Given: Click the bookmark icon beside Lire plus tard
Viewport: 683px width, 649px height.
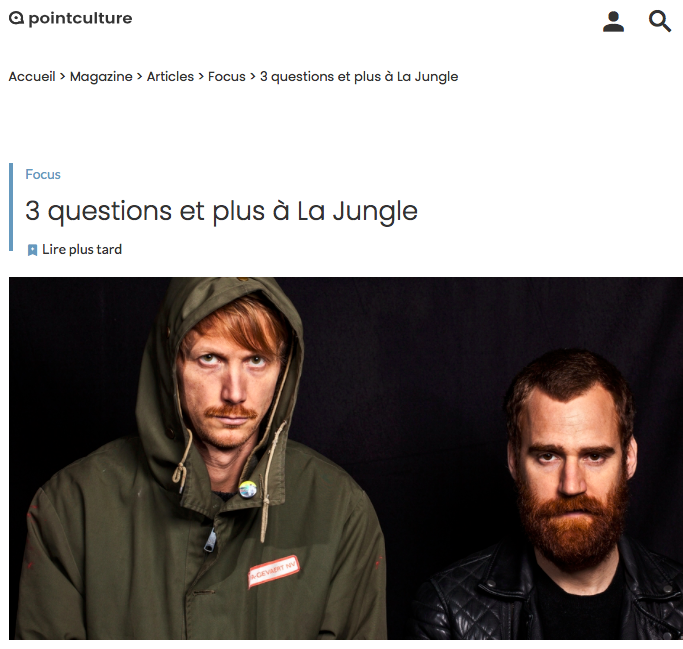Looking at the screenshot, I should pos(32,250).
